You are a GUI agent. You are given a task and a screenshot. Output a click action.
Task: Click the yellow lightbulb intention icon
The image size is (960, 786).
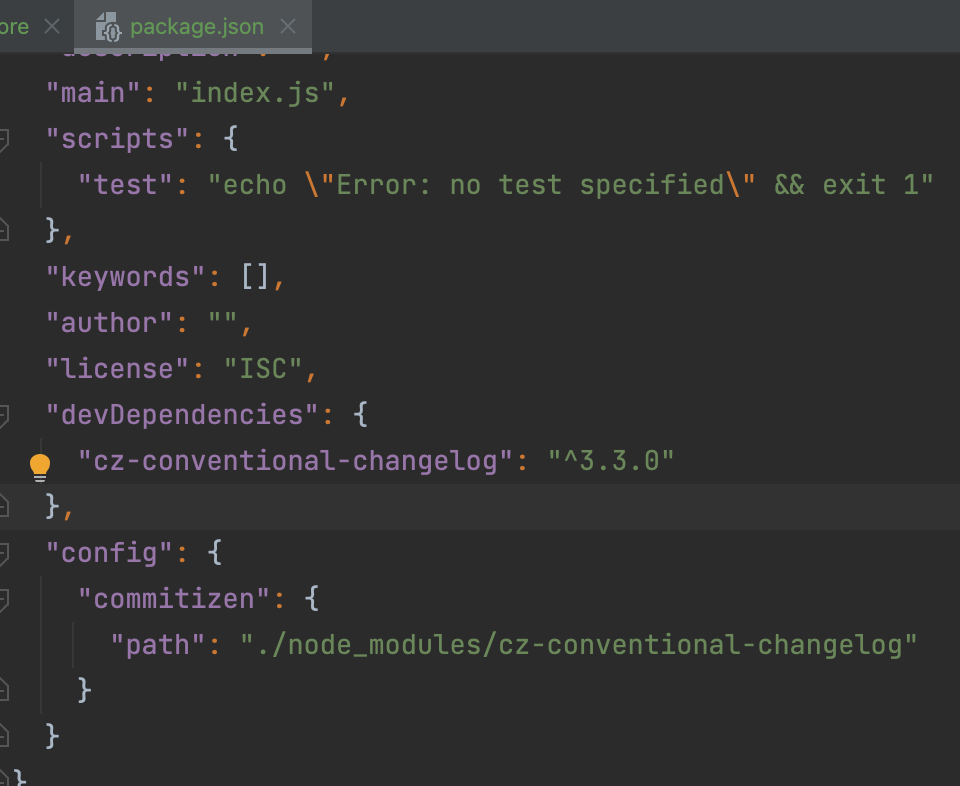coord(40,468)
